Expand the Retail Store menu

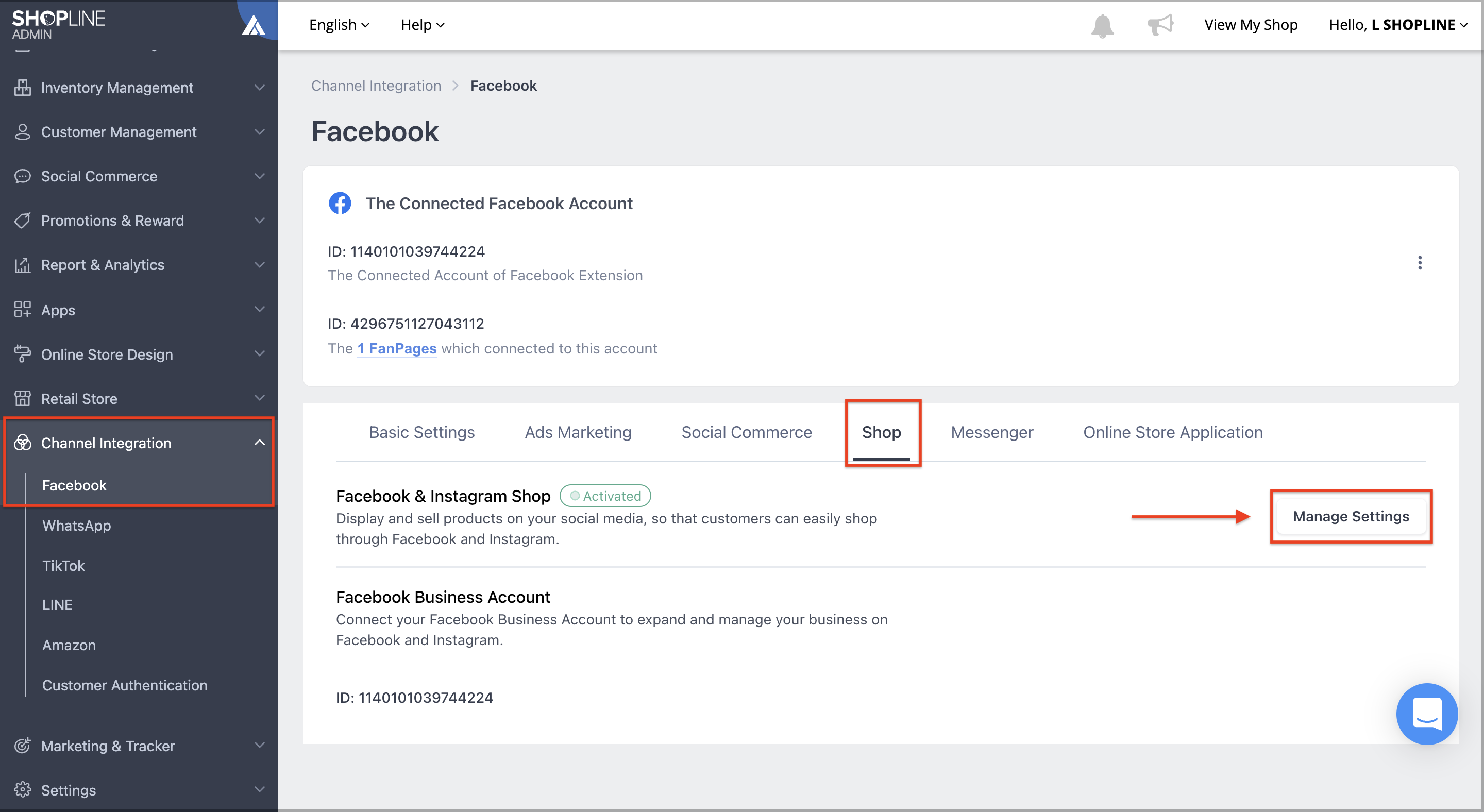coord(260,398)
